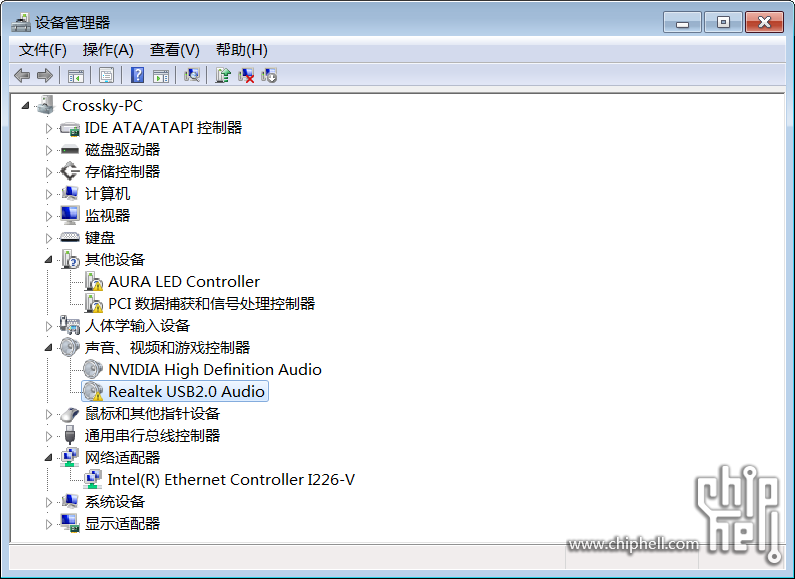The image size is (795, 579).
Task: Select the AURA LED Controller entry
Action: 184,281
